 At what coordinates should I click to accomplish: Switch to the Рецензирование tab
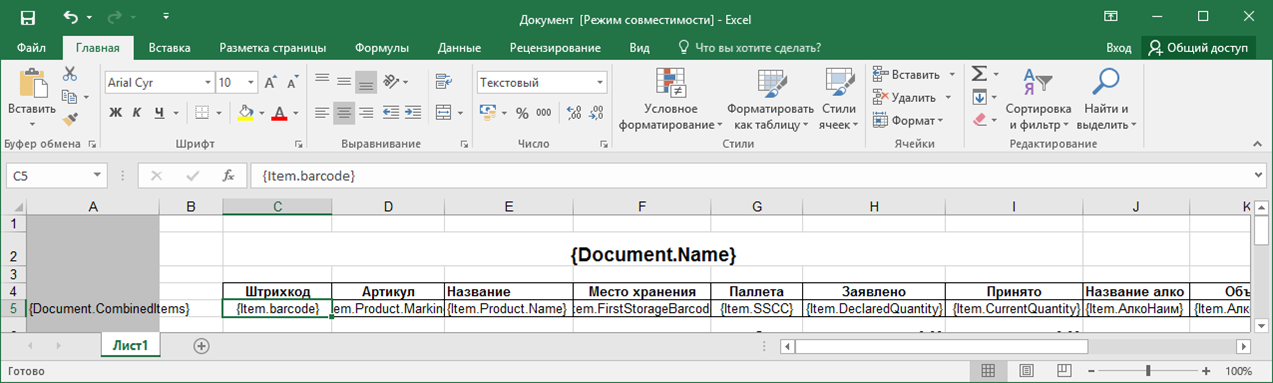pos(555,47)
